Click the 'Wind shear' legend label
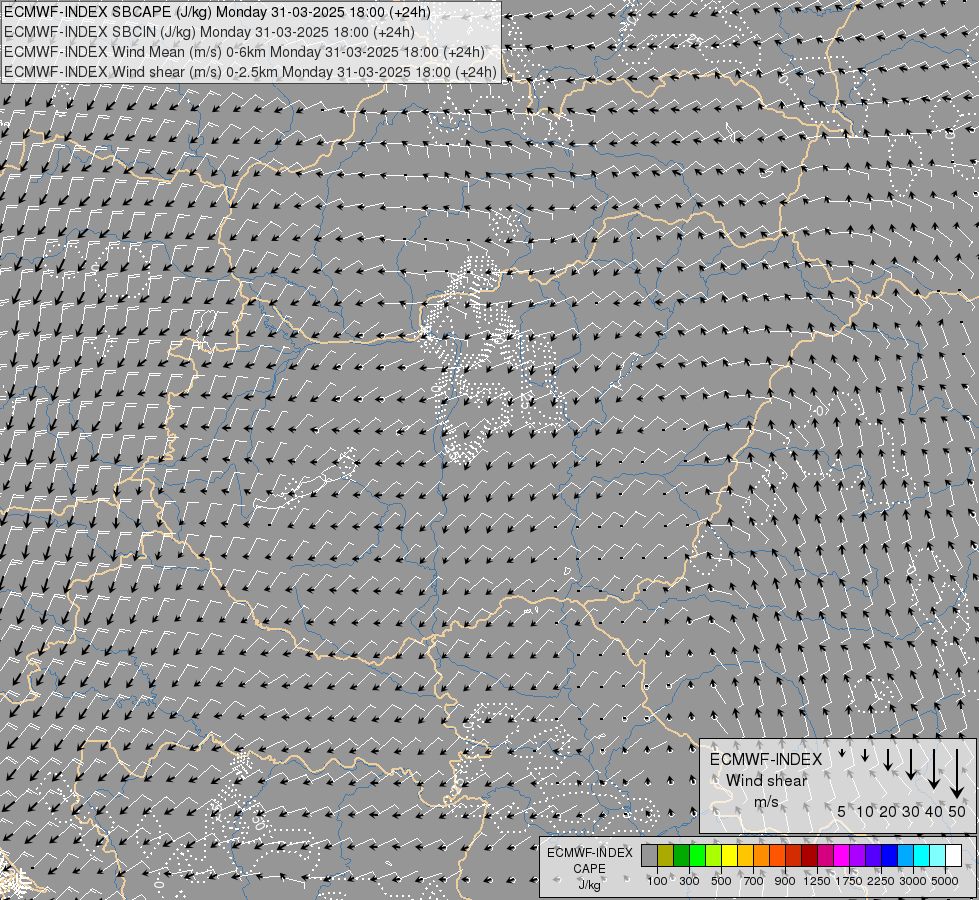The height and width of the screenshot is (900, 979). [766, 781]
